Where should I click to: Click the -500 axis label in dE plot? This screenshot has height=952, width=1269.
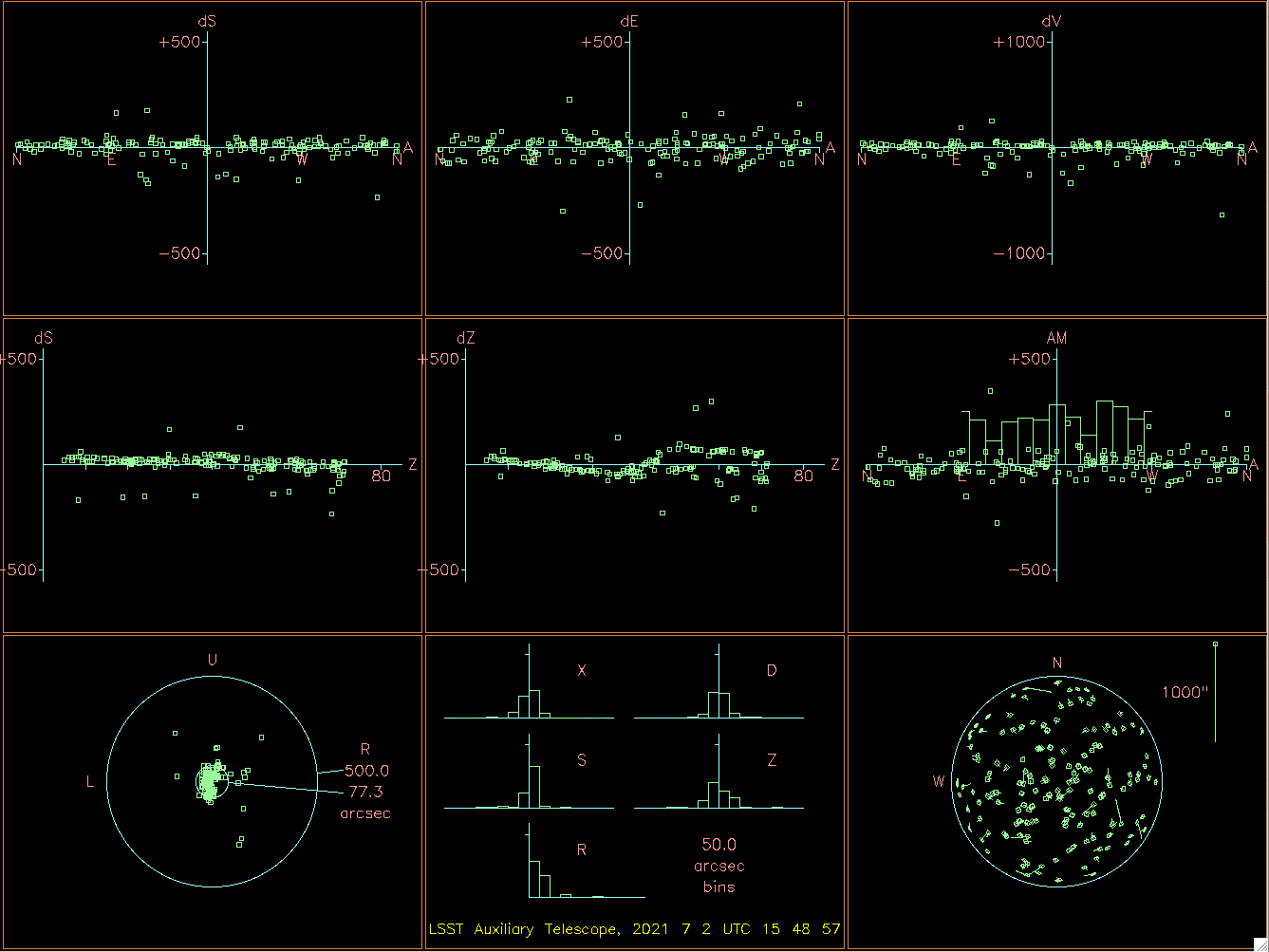click(x=602, y=253)
